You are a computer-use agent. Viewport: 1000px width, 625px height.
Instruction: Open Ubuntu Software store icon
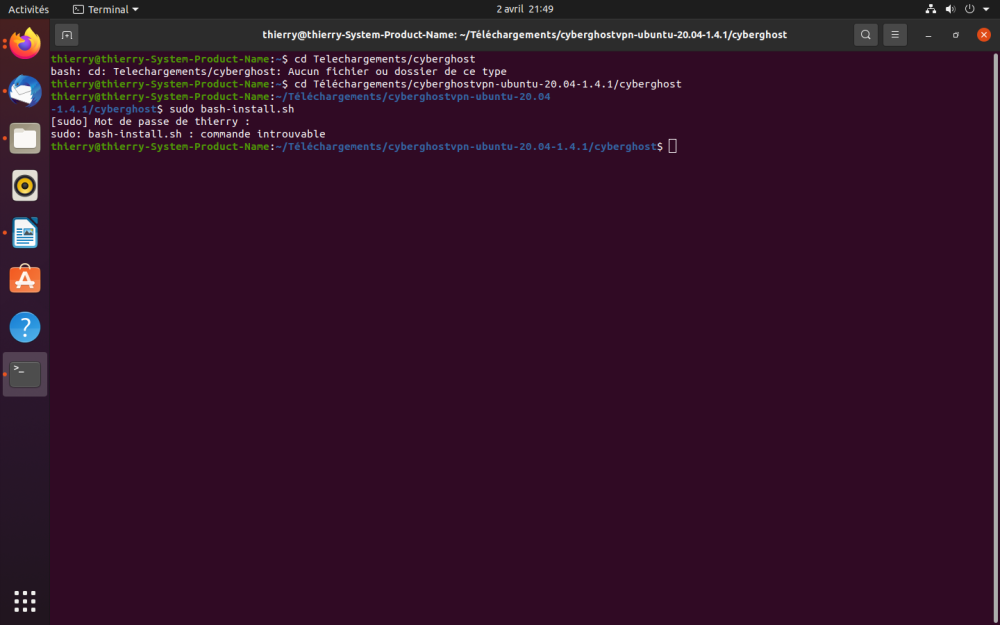[25, 279]
